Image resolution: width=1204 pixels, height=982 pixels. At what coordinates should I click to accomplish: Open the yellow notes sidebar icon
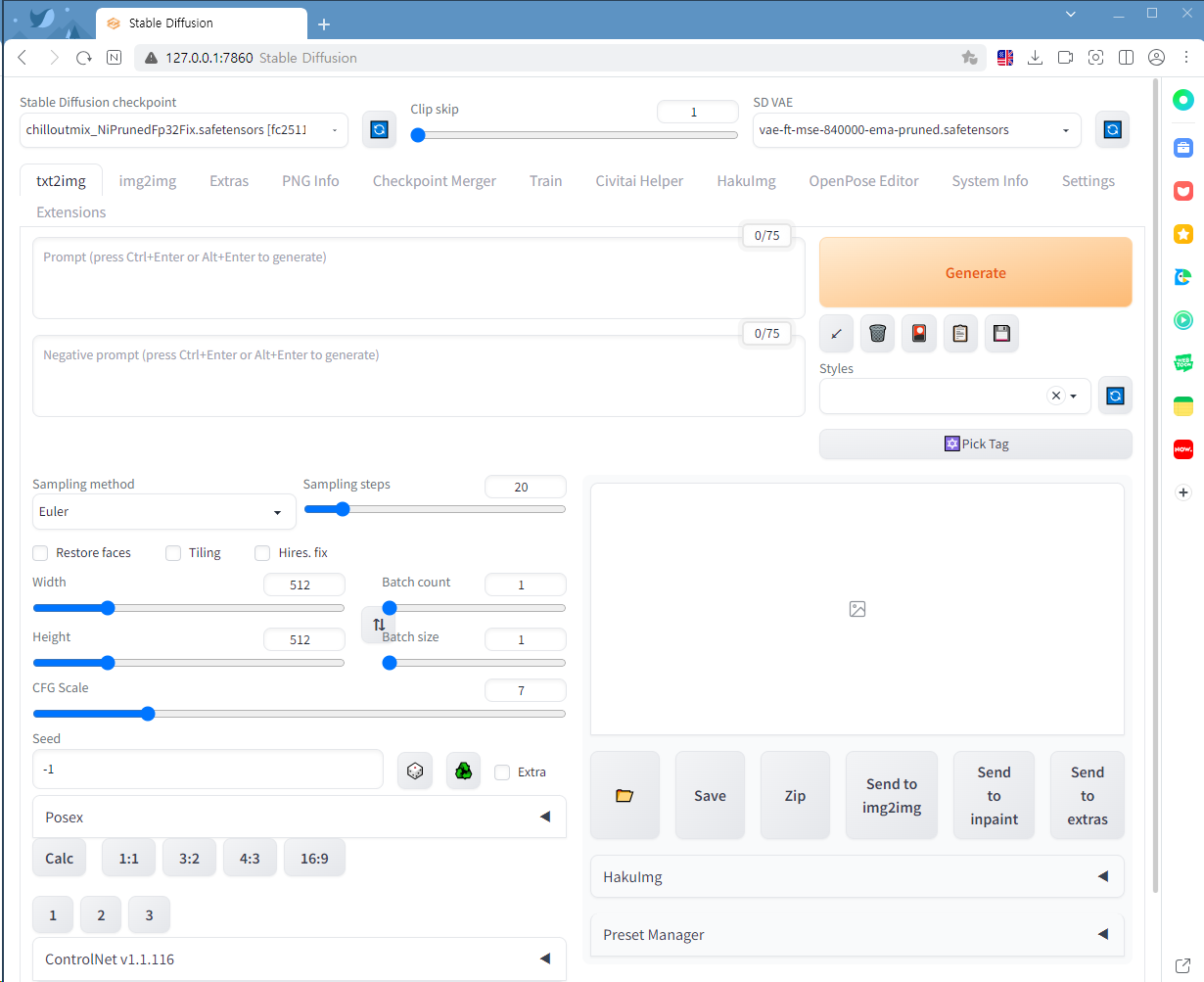click(x=1183, y=406)
